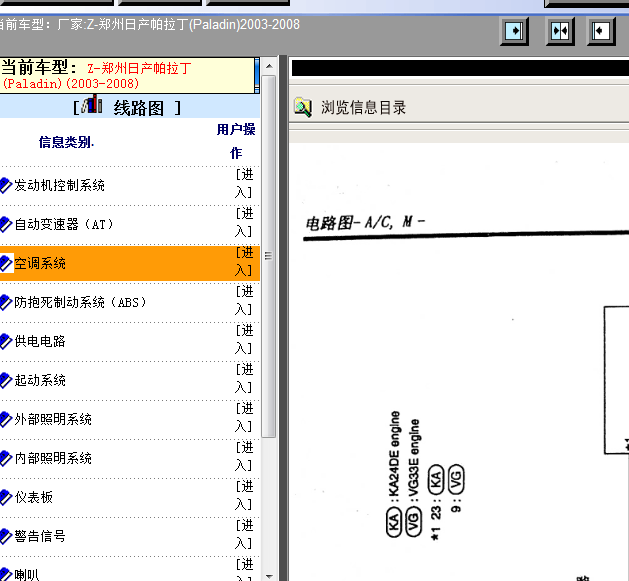Click the left panel vertical scrollbar thumb

coord(269,256)
